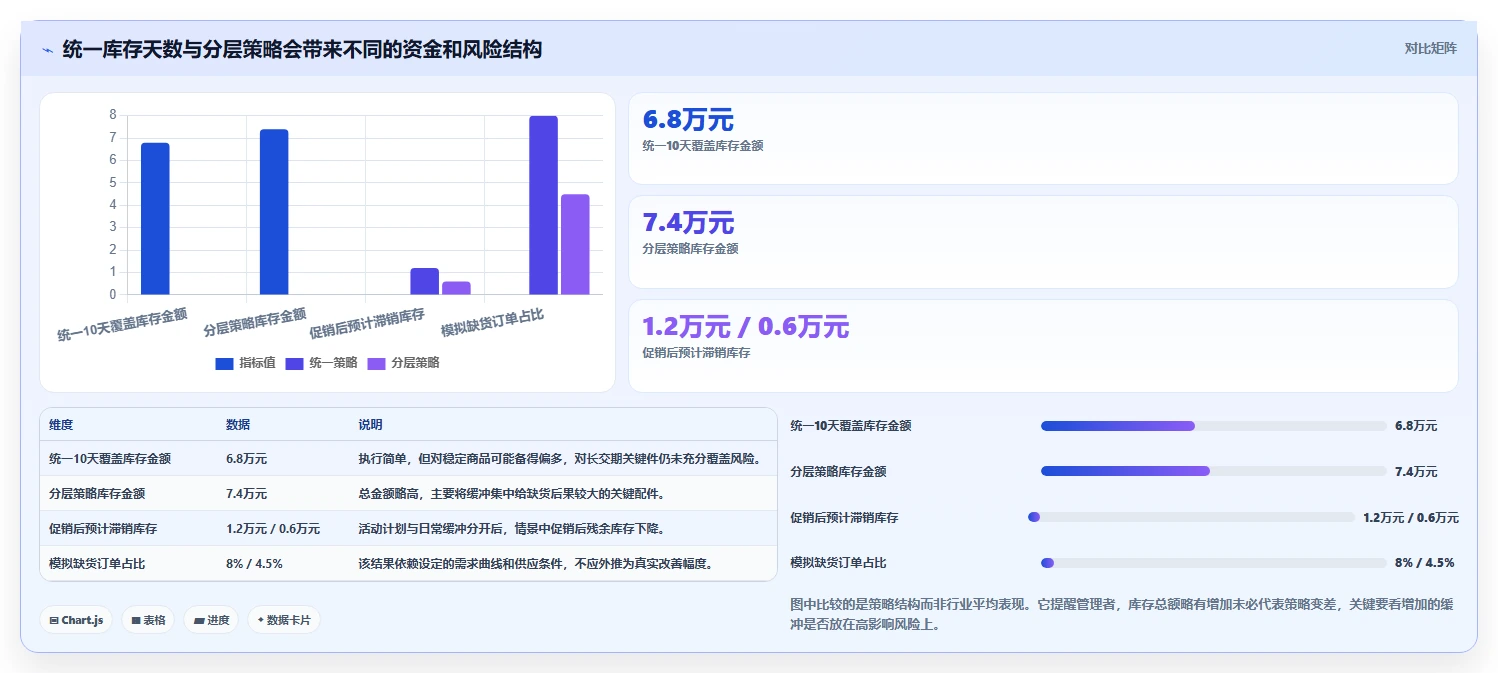The image size is (1498, 673).
Task: Click the x-axis label 促销后预计滞销库存
Action: [366, 323]
